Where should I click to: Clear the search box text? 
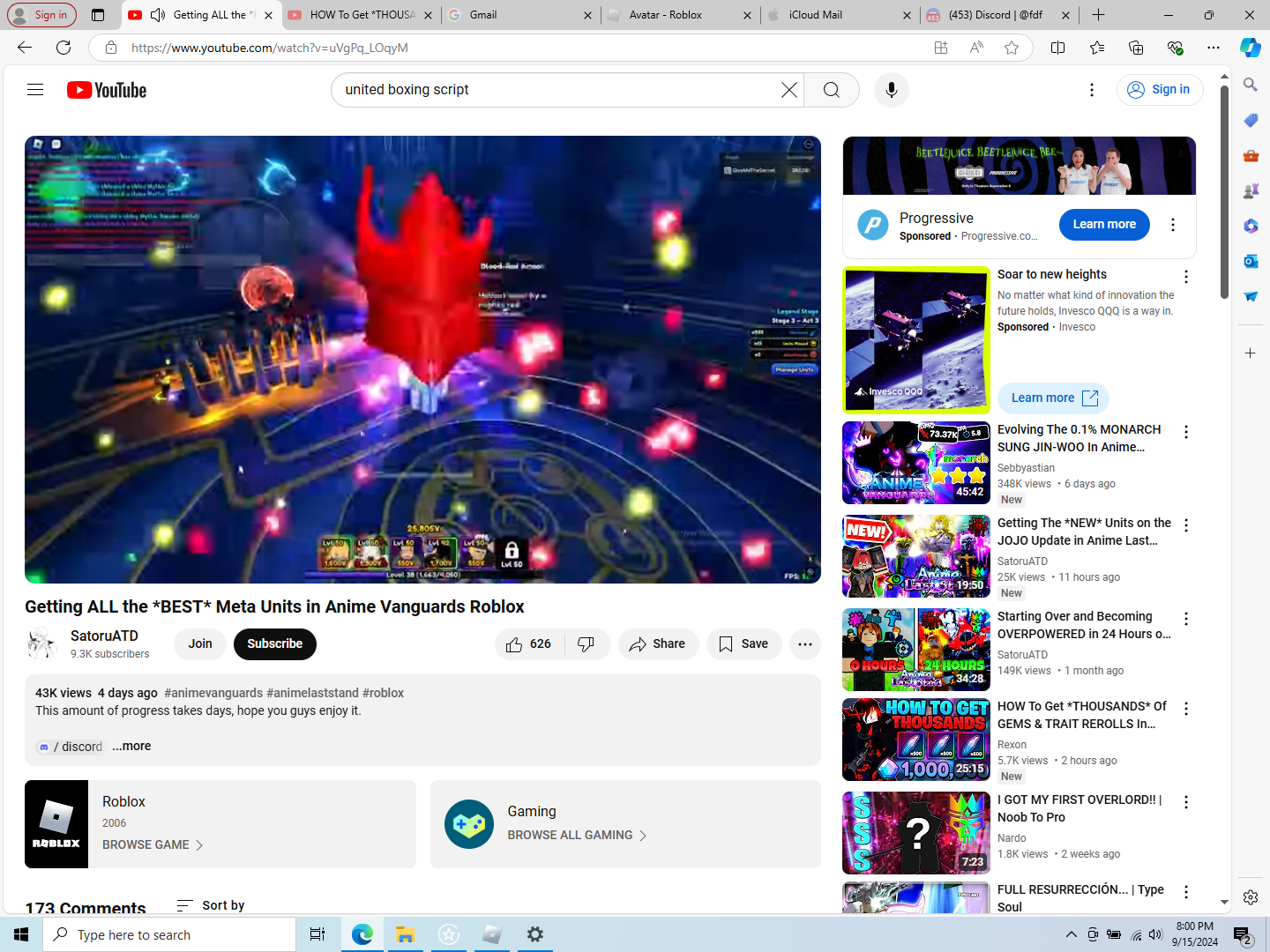[789, 90]
